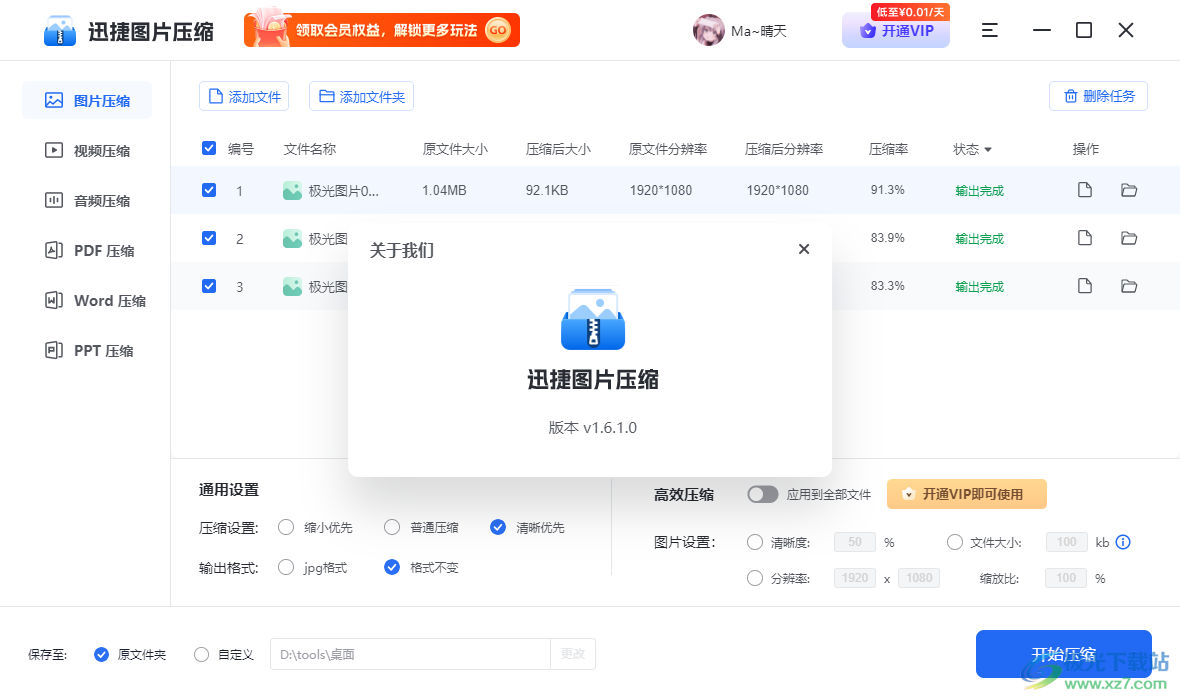Click the username Ma~晴天

759,31
